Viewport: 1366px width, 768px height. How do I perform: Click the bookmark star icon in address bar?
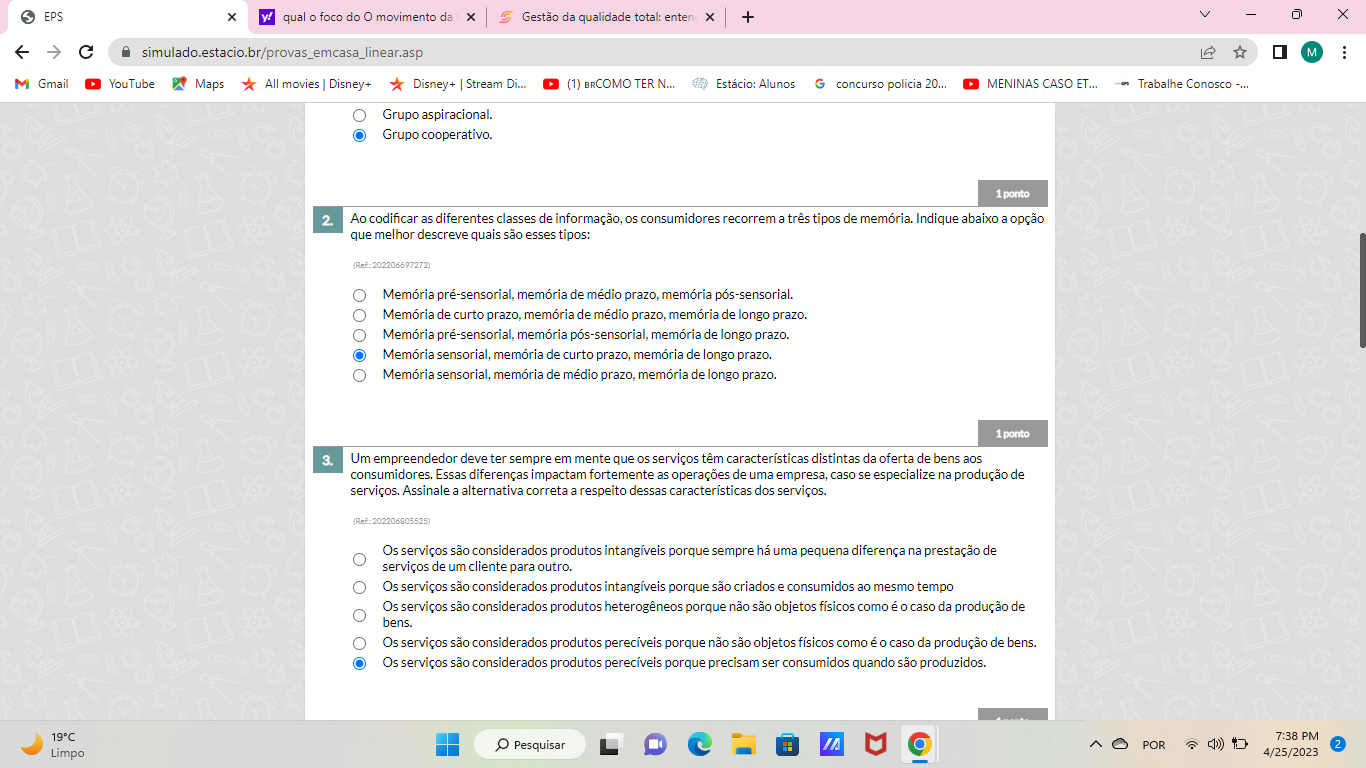coord(1240,52)
